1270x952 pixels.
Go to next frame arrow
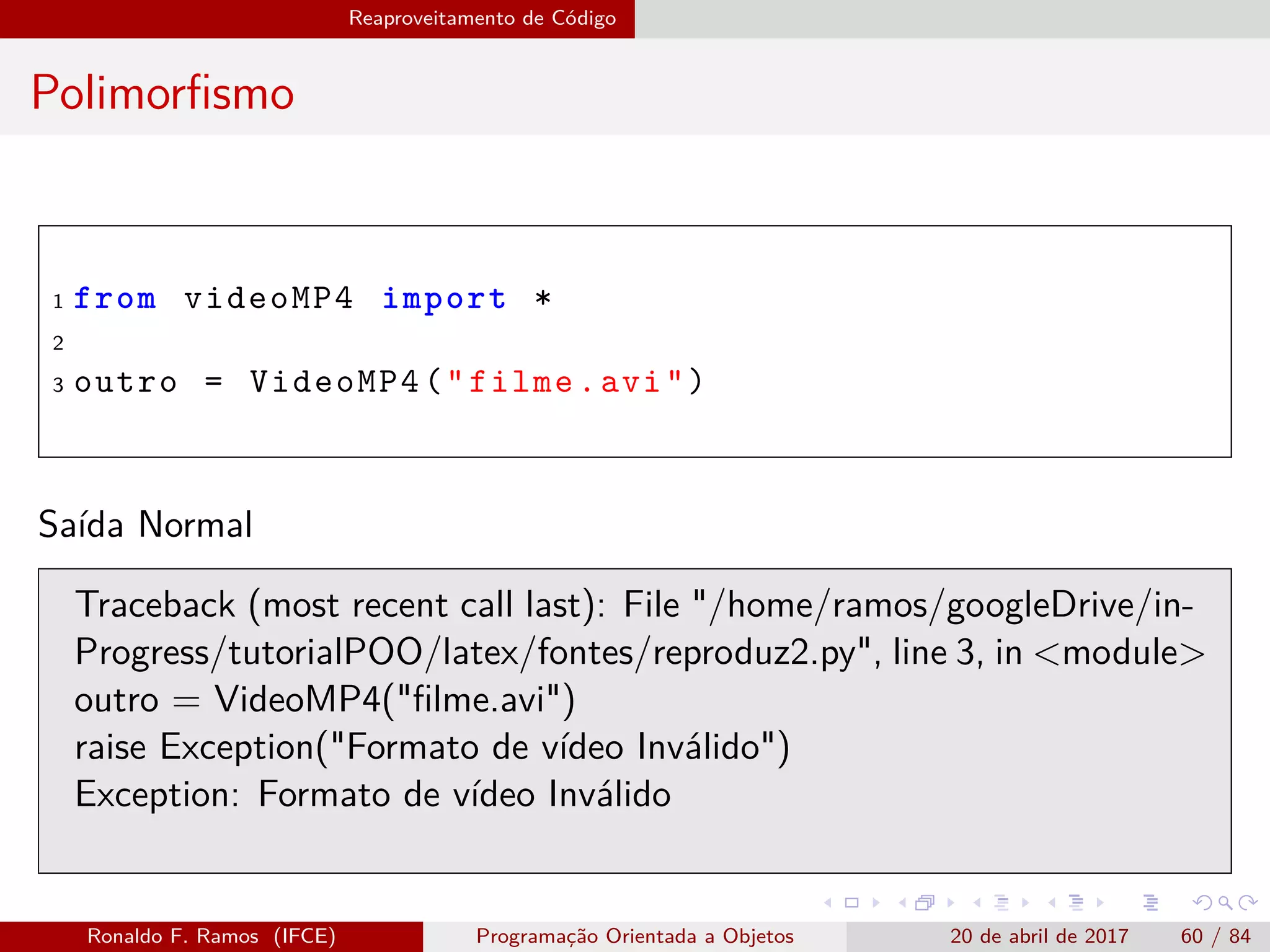(951, 903)
